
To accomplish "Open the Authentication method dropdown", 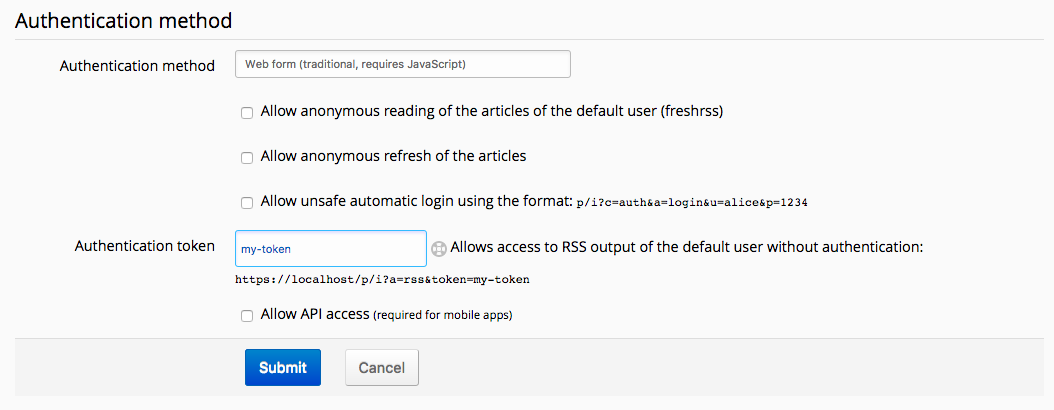I will [402, 65].
